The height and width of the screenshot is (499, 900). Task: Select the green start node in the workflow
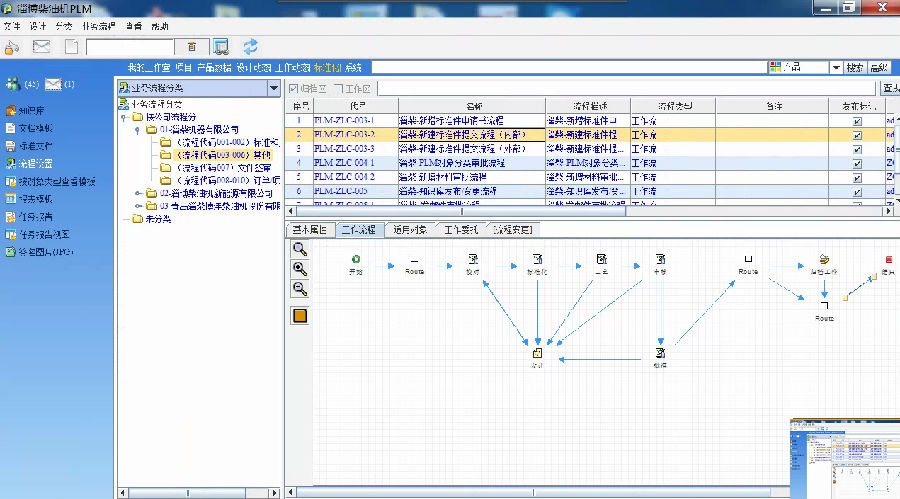(x=357, y=260)
